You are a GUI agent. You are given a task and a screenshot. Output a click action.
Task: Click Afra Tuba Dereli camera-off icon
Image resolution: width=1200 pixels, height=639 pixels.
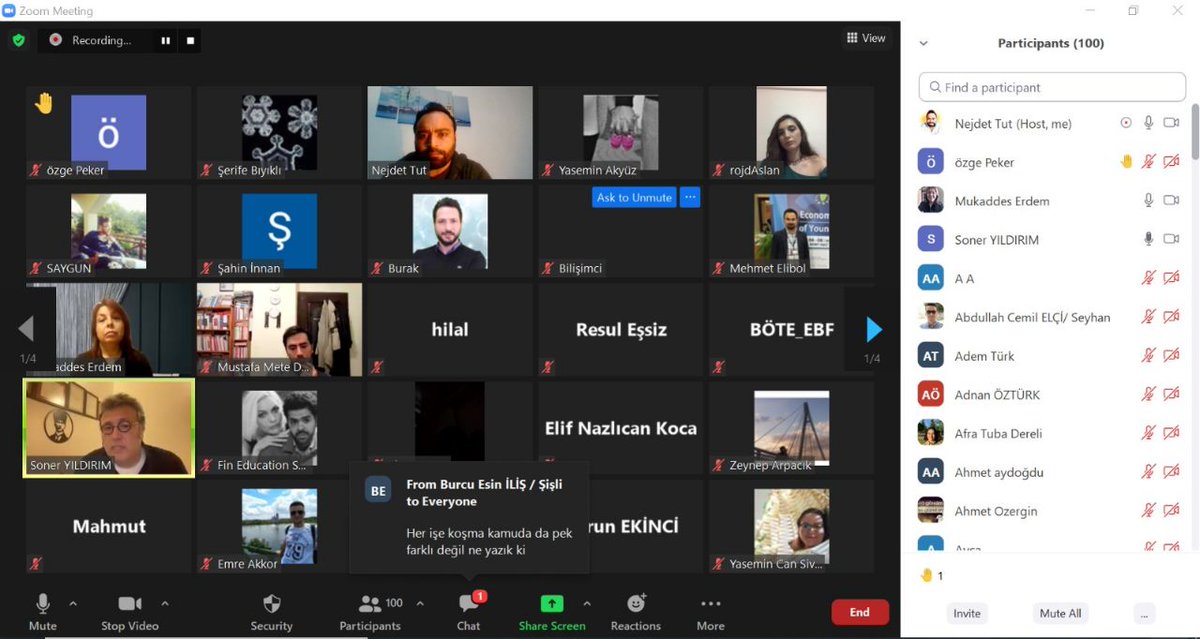1172,433
